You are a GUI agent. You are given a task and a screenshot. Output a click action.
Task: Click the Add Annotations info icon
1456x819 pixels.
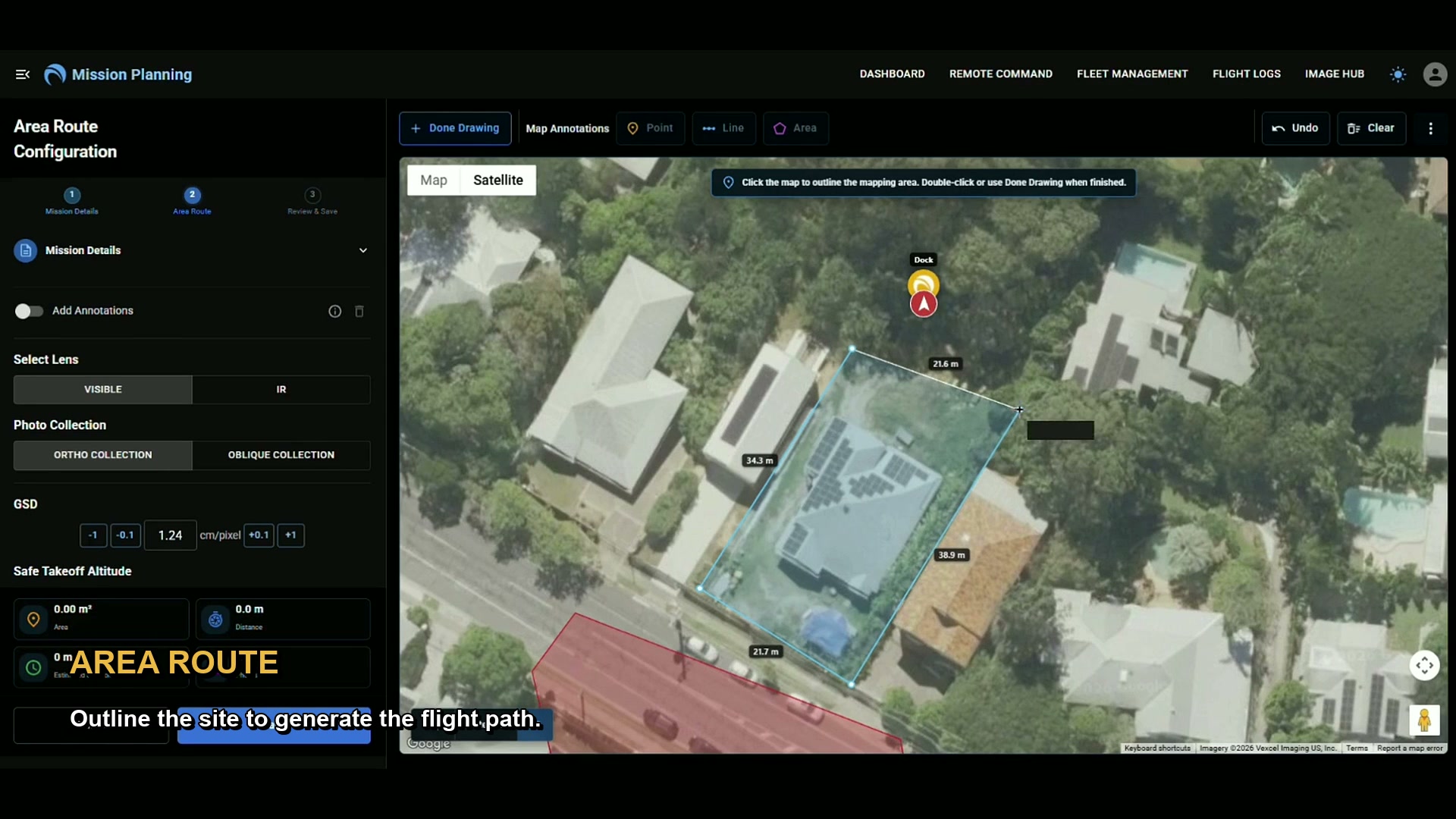(334, 312)
